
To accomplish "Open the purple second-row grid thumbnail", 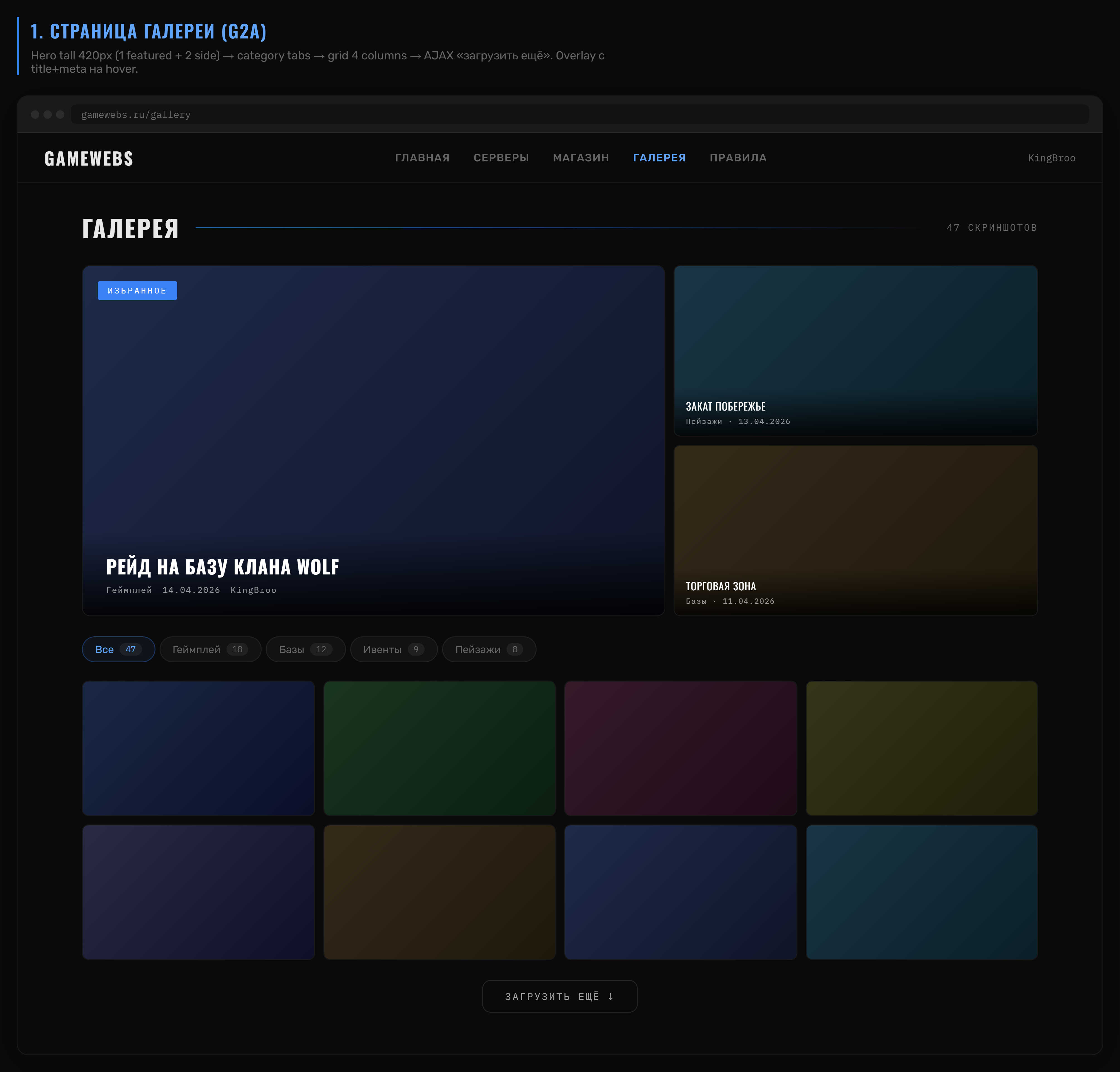I will coord(198,892).
